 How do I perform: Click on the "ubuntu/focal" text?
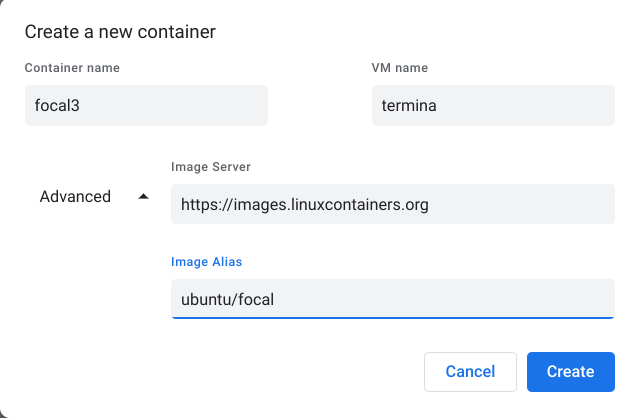click(227, 298)
